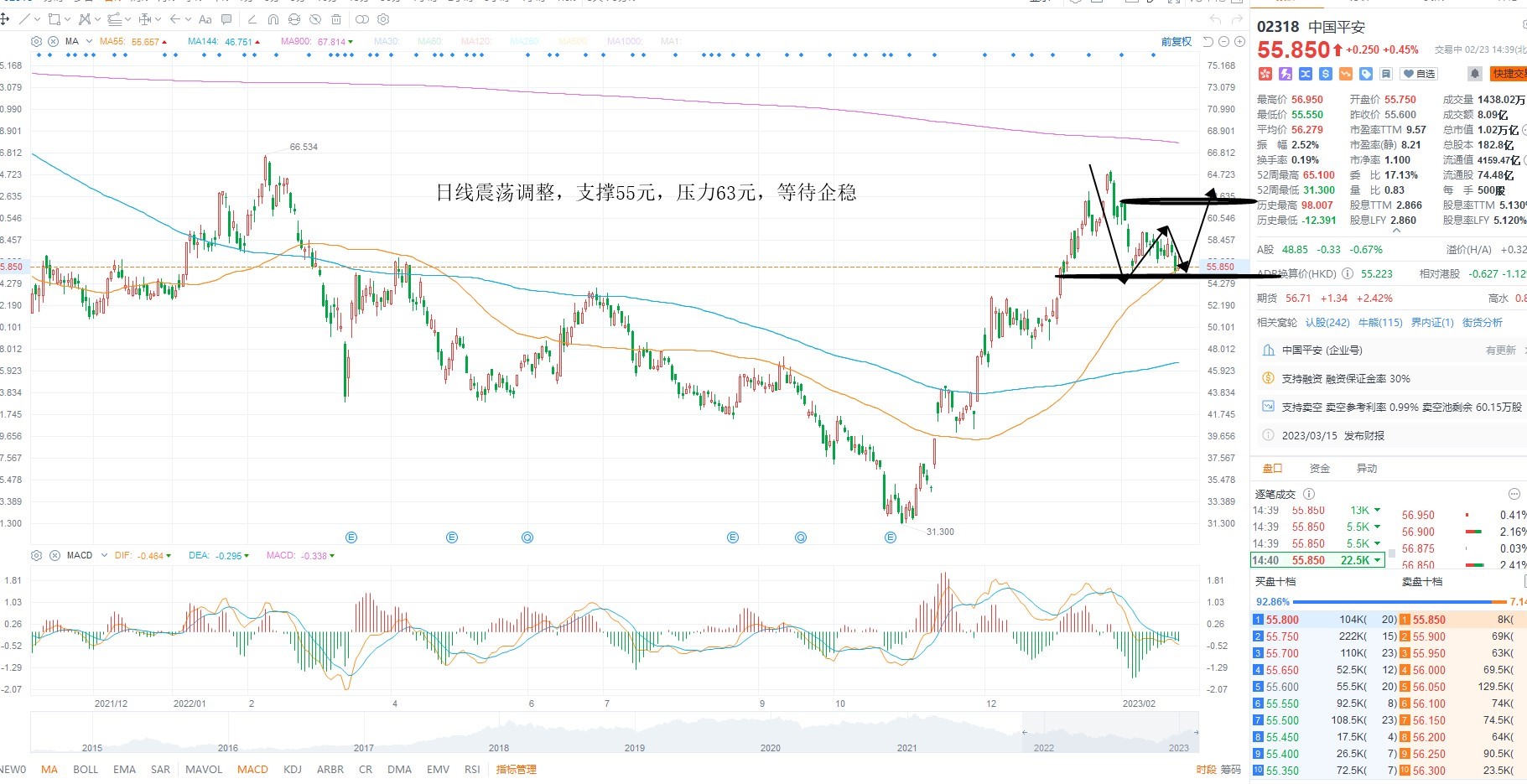Select the eraser tool in drawing toolbar
Viewport: 1527px width, 784px height.
coord(252,19)
